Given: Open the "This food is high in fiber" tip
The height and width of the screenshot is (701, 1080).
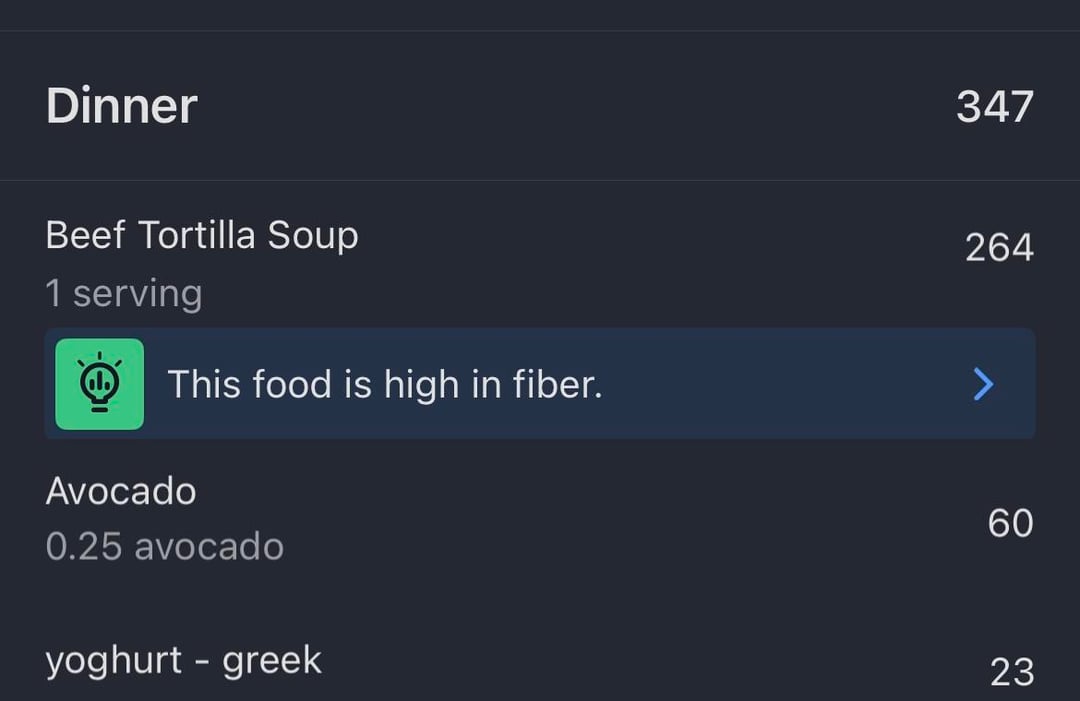Looking at the screenshot, I should coord(385,384).
